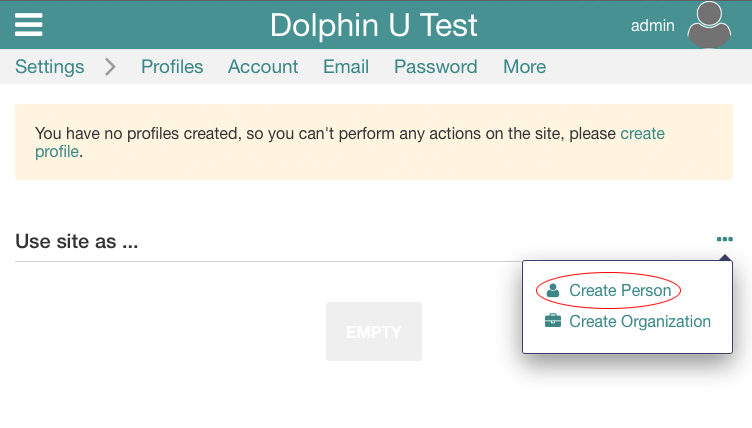Toggle the three-dots block menu icon
The width and height of the screenshot is (752, 428).
tap(725, 239)
